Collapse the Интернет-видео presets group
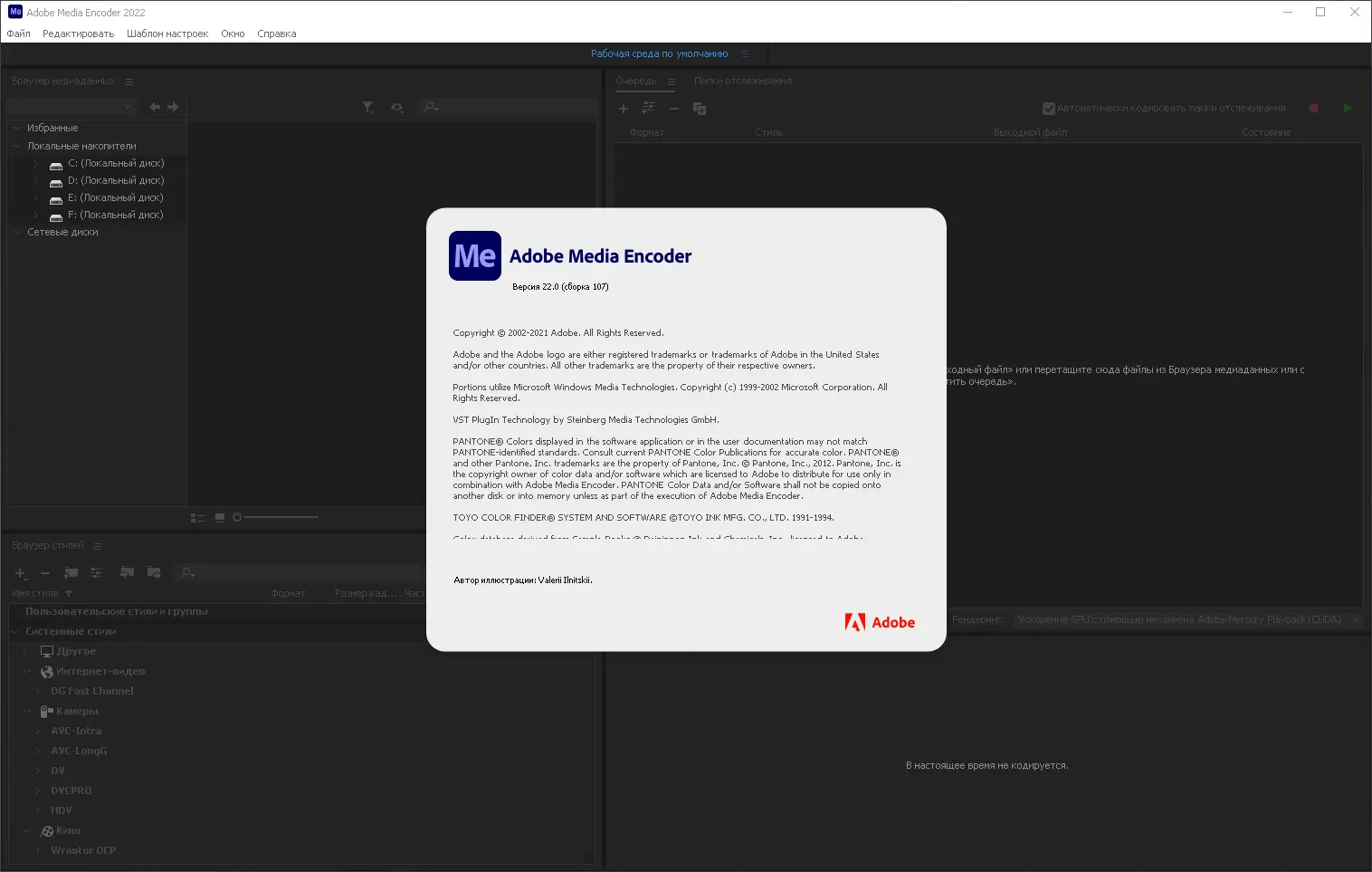The image size is (1372, 872). coord(26,671)
